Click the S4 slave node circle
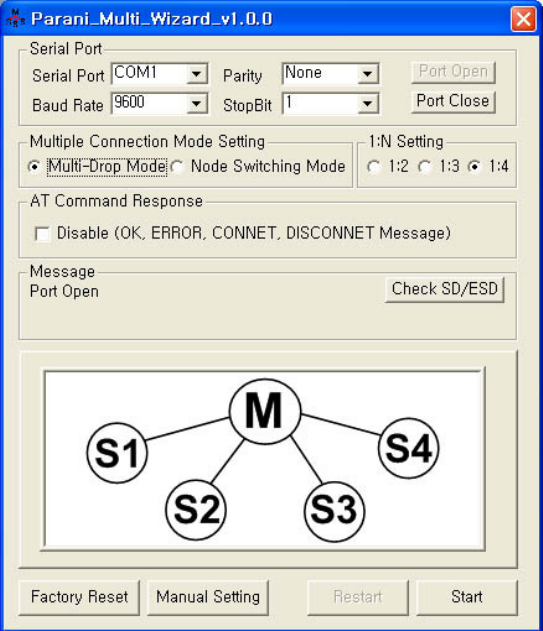 pos(409,448)
